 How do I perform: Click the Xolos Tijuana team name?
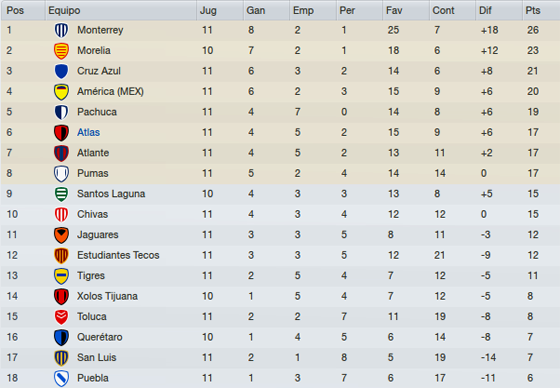point(107,296)
